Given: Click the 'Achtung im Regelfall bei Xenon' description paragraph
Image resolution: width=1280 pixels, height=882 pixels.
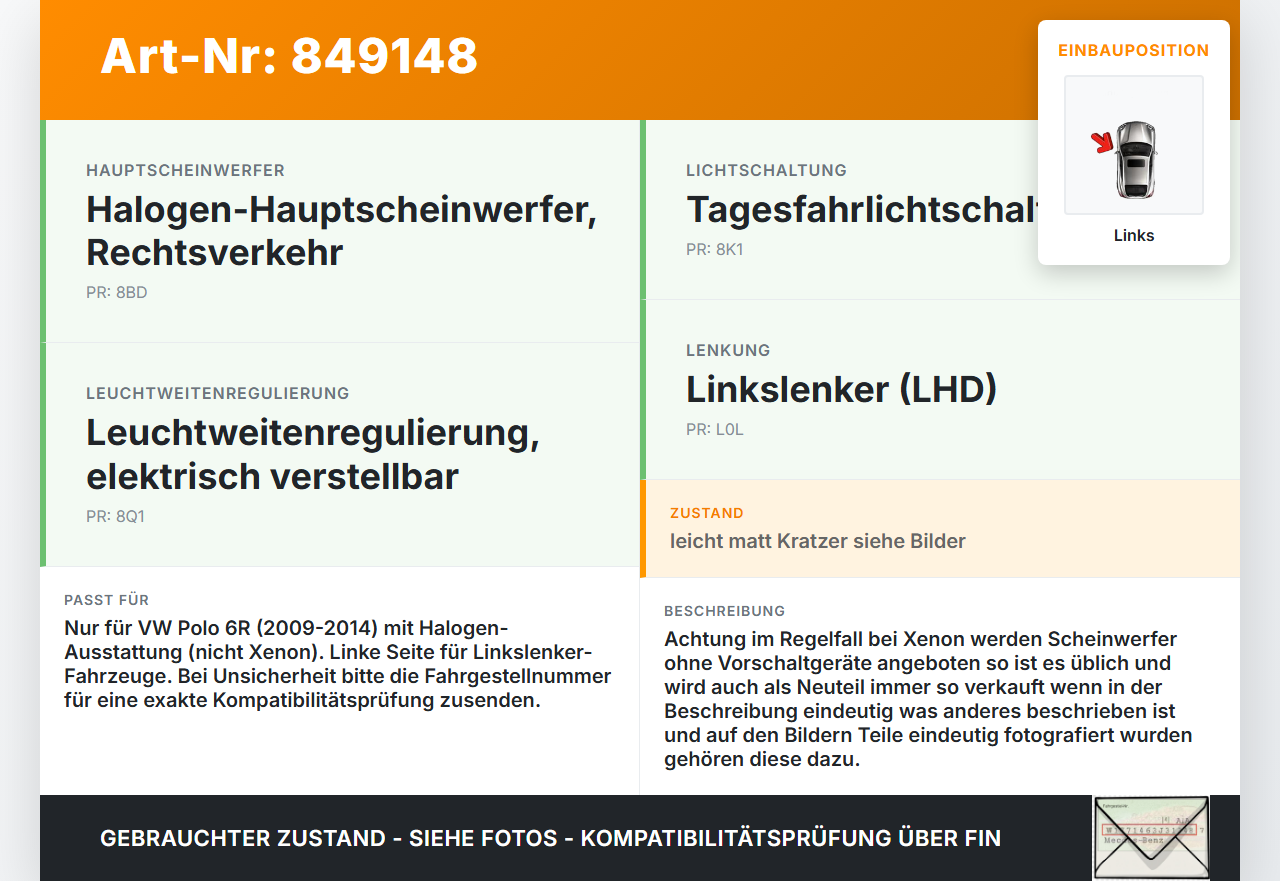Looking at the screenshot, I should click(x=928, y=699).
